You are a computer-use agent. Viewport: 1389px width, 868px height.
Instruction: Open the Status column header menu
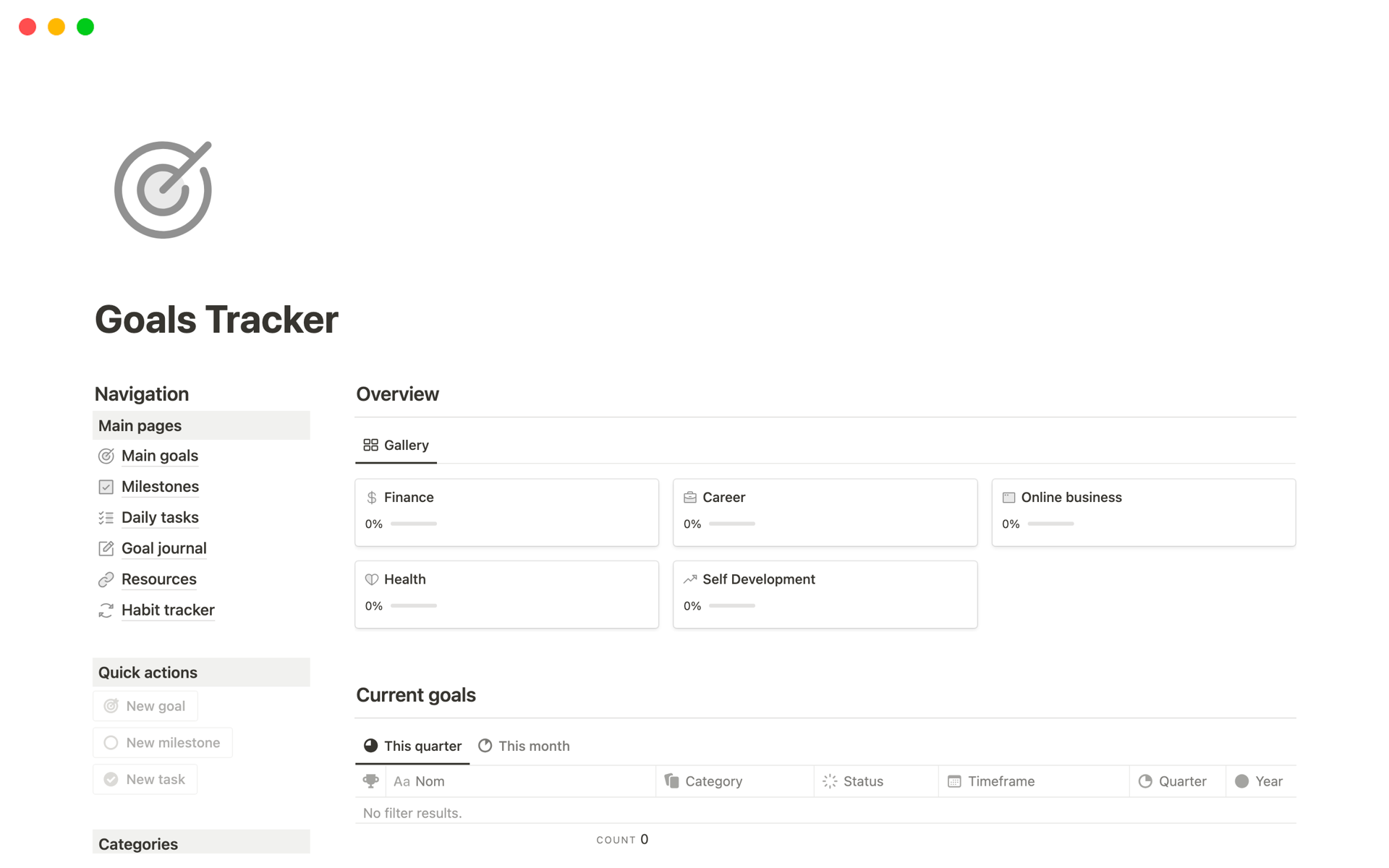862,781
